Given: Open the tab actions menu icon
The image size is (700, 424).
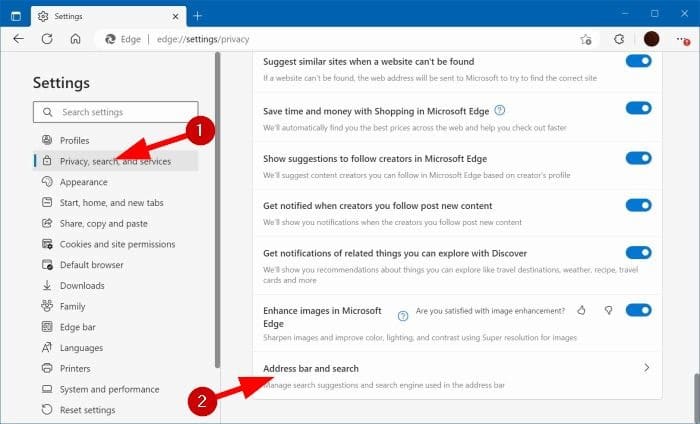Looking at the screenshot, I should 16,17.
